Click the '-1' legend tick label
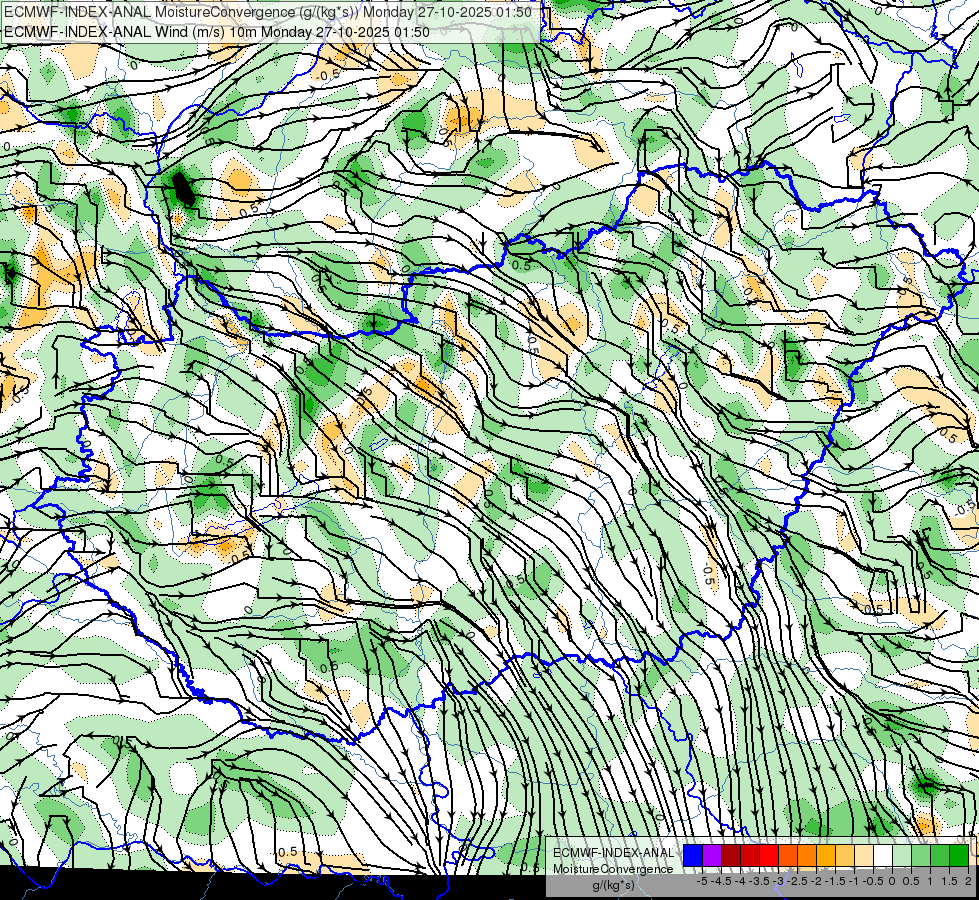979x900 pixels. click(x=854, y=881)
